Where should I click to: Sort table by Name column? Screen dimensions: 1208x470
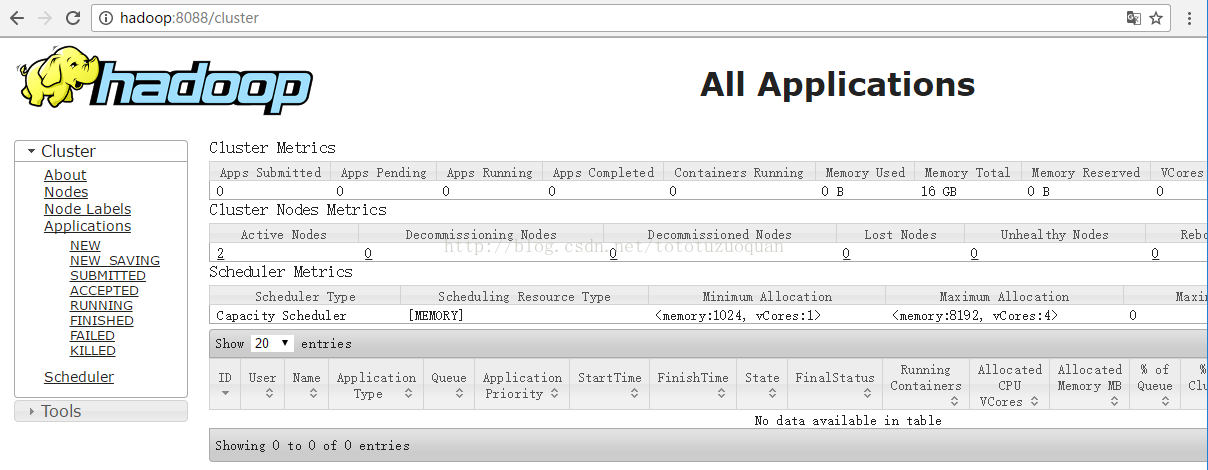pyautogui.click(x=307, y=385)
